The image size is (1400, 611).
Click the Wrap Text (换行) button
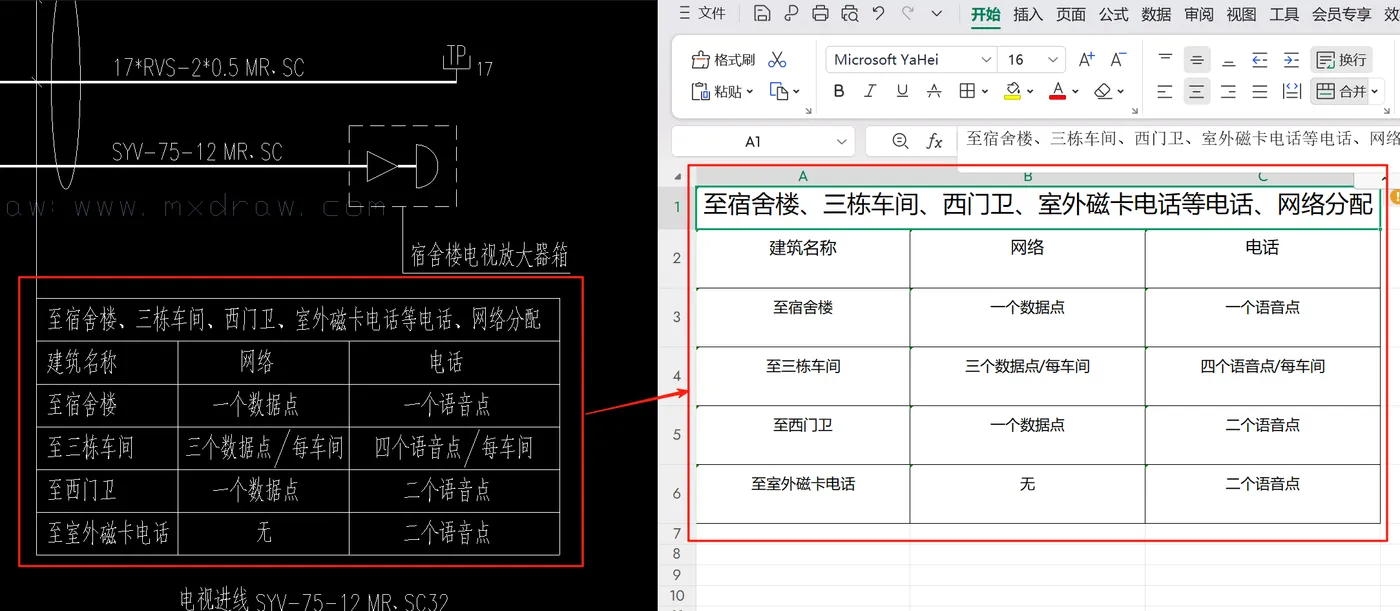(x=1341, y=59)
